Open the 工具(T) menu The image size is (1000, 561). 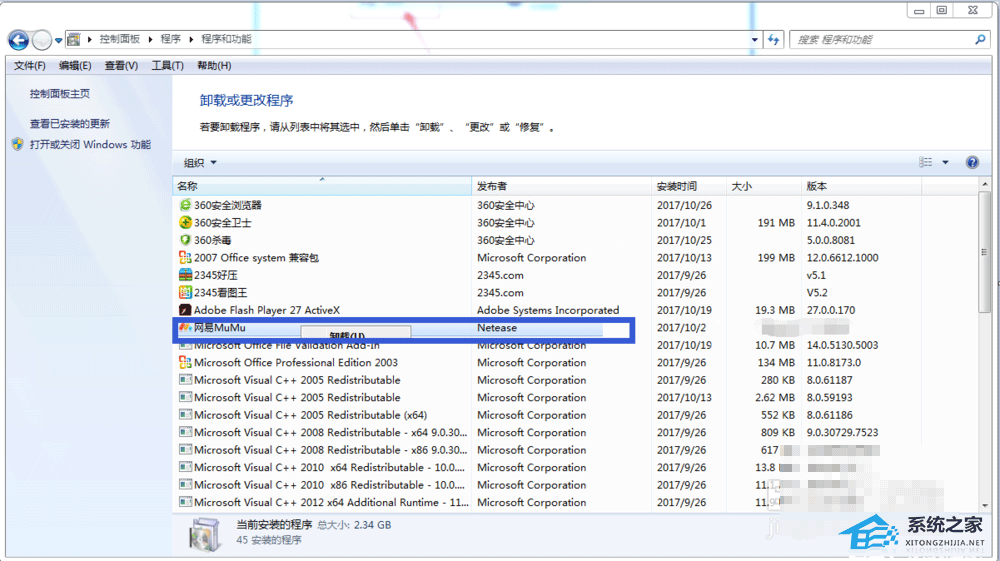click(167, 66)
